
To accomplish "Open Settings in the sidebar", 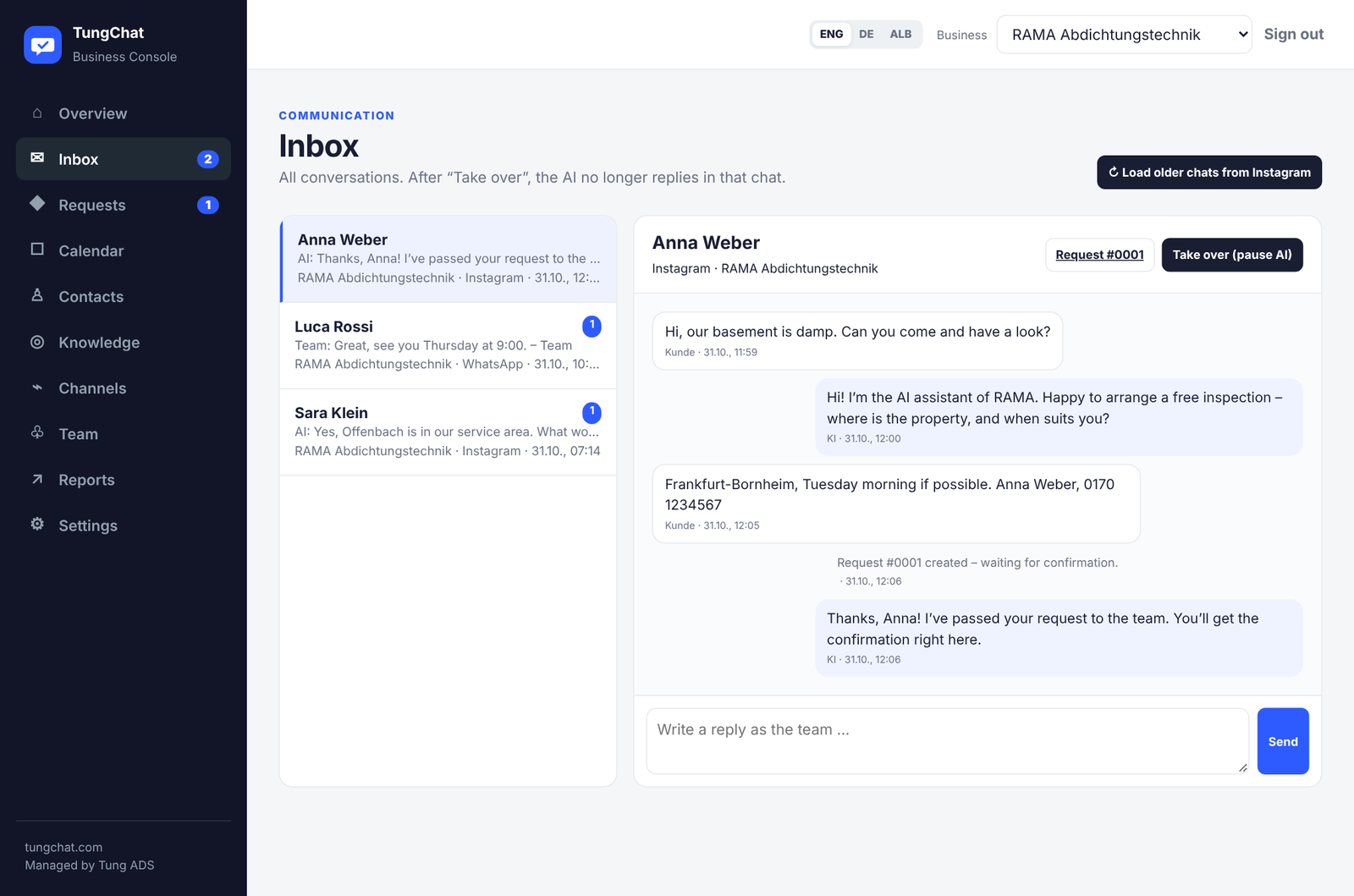I will [124, 525].
